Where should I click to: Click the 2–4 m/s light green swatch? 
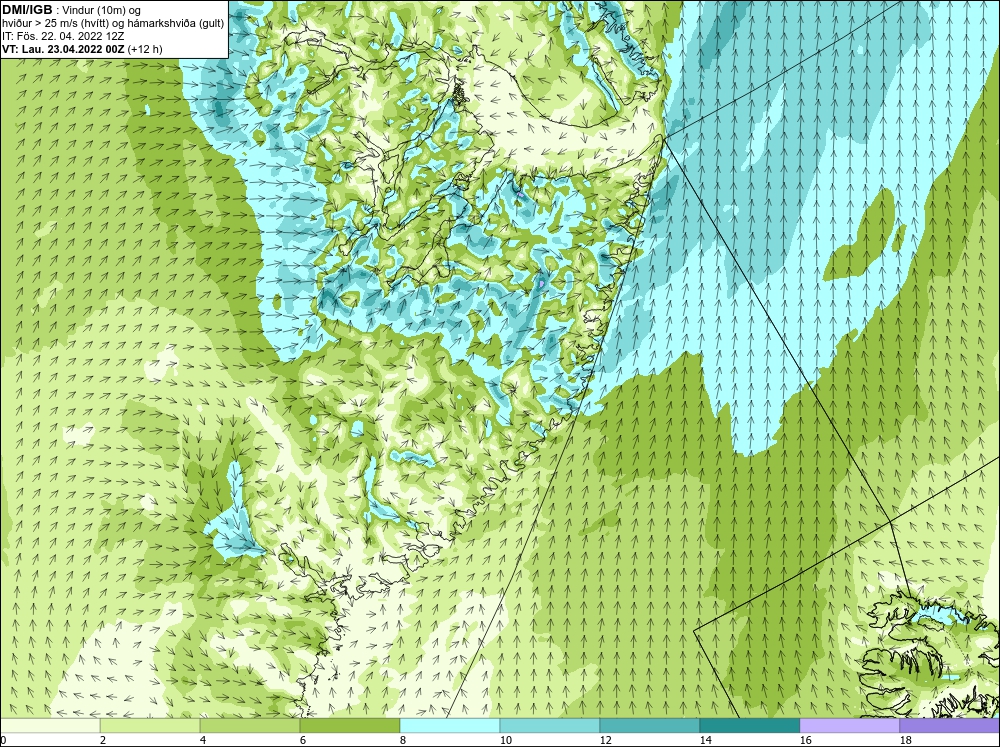(x=150, y=726)
